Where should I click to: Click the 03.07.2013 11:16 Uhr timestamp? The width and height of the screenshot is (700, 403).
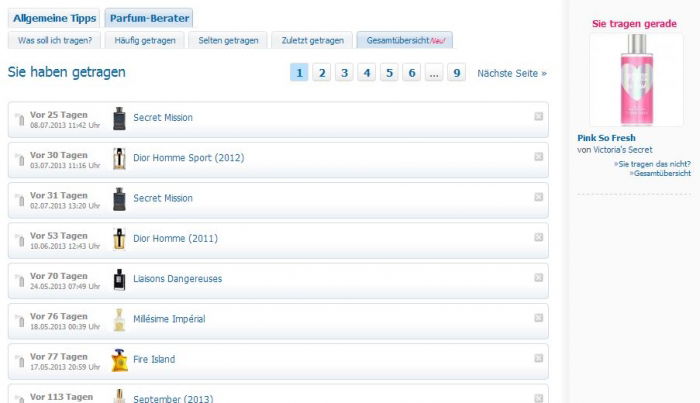65,166
